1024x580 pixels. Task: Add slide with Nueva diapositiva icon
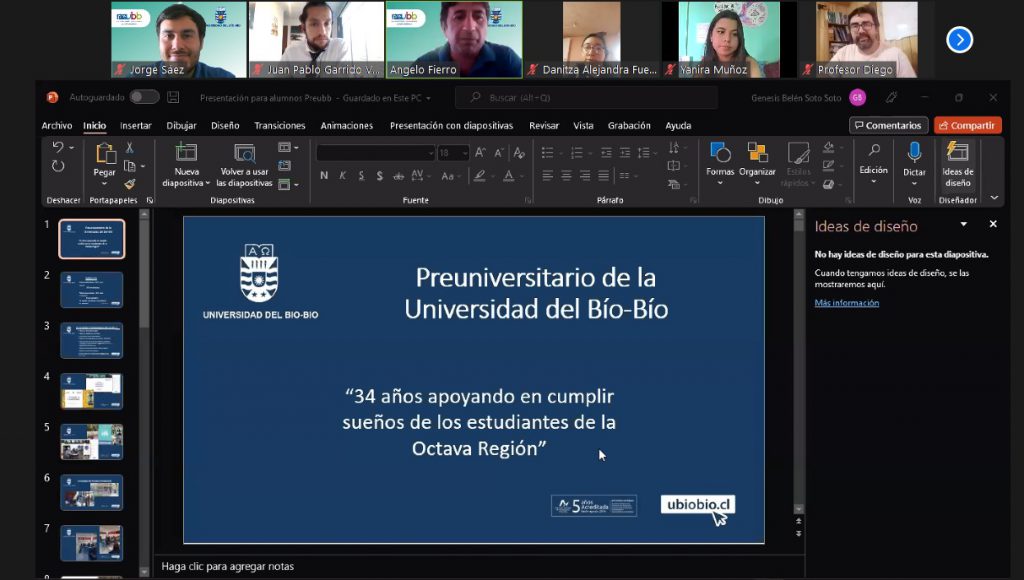(186, 153)
